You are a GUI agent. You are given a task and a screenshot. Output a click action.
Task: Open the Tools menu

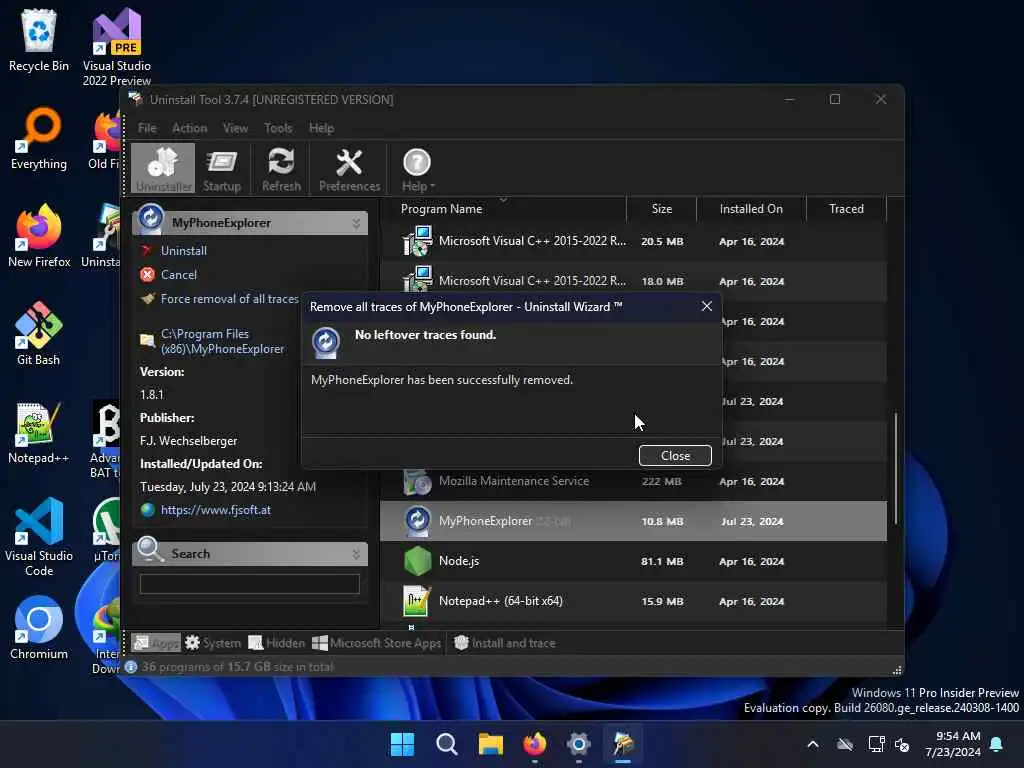point(278,128)
